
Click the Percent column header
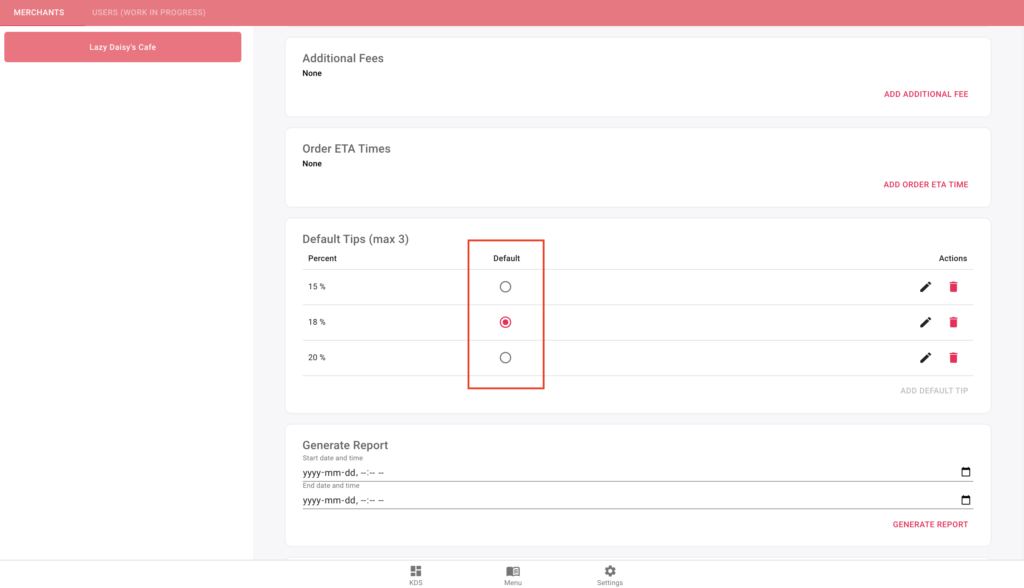click(x=323, y=259)
